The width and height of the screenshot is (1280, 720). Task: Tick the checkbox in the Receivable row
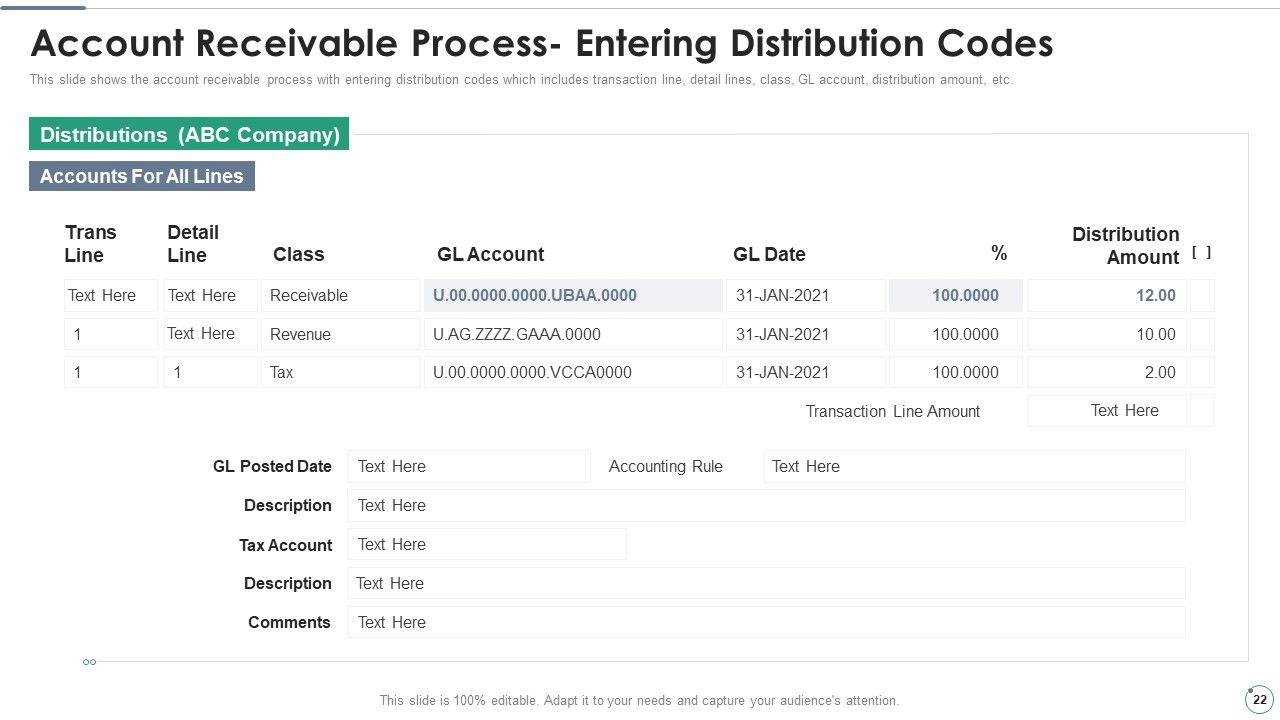click(x=1202, y=296)
